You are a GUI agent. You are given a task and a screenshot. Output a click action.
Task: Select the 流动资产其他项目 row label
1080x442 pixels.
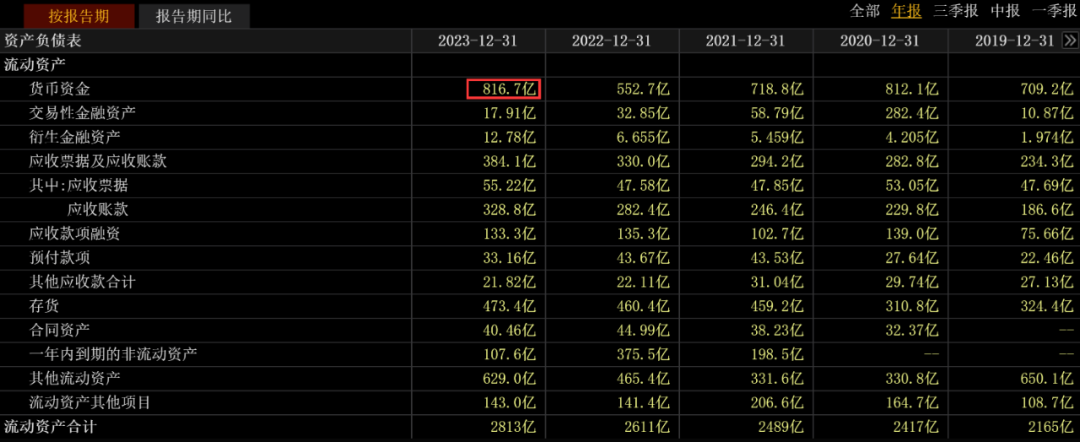click(90, 403)
